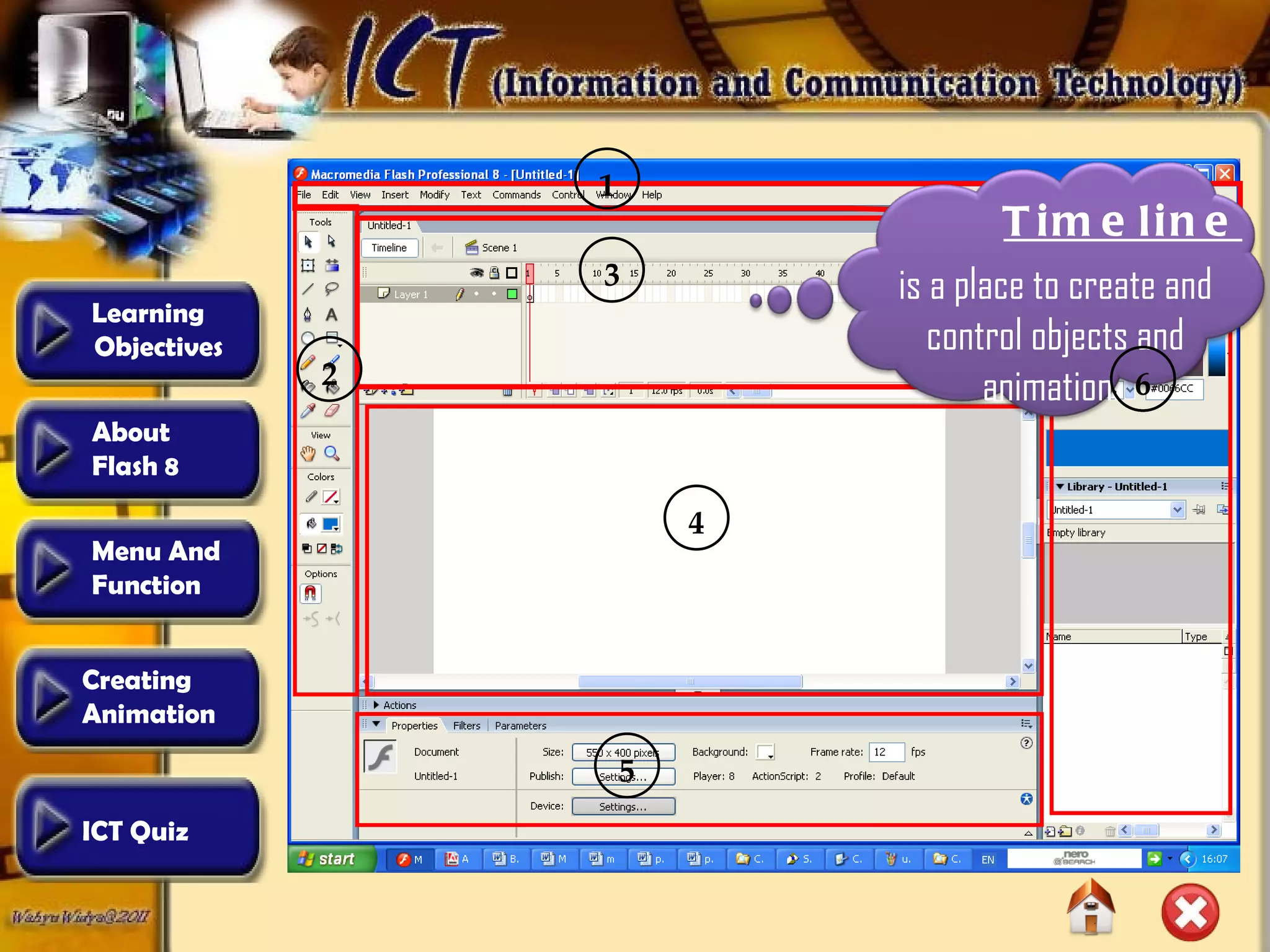Image resolution: width=1270 pixels, height=952 pixels.
Task: Switch to the Filters tab
Action: pyautogui.click(x=466, y=726)
